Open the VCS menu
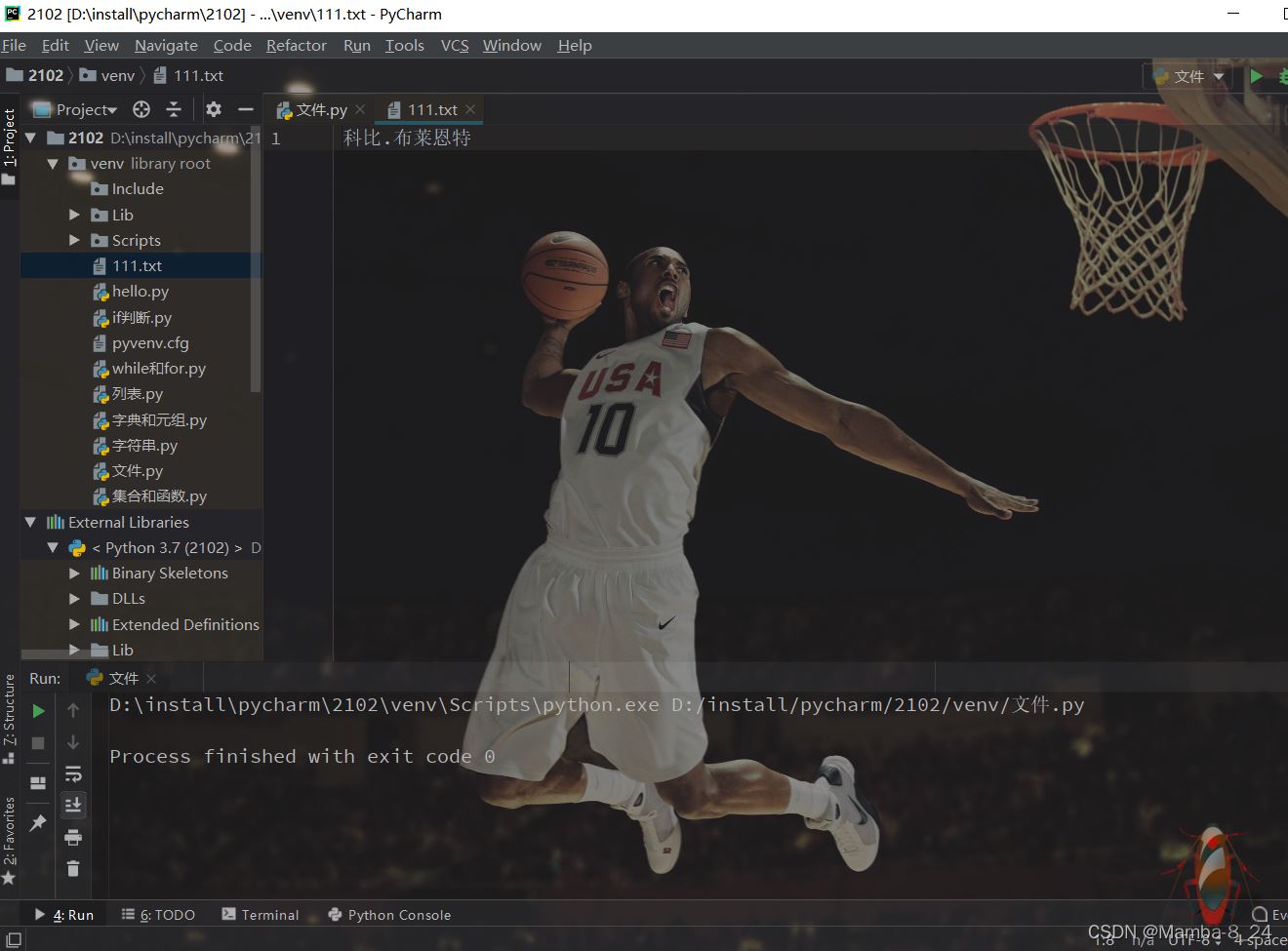The image size is (1288, 951). point(455,45)
